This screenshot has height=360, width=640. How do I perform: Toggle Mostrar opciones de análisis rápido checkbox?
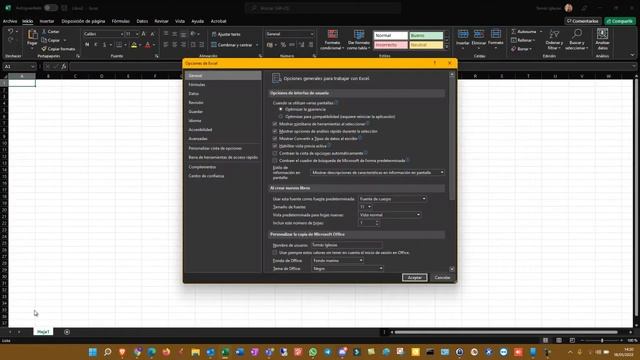[x=275, y=131]
